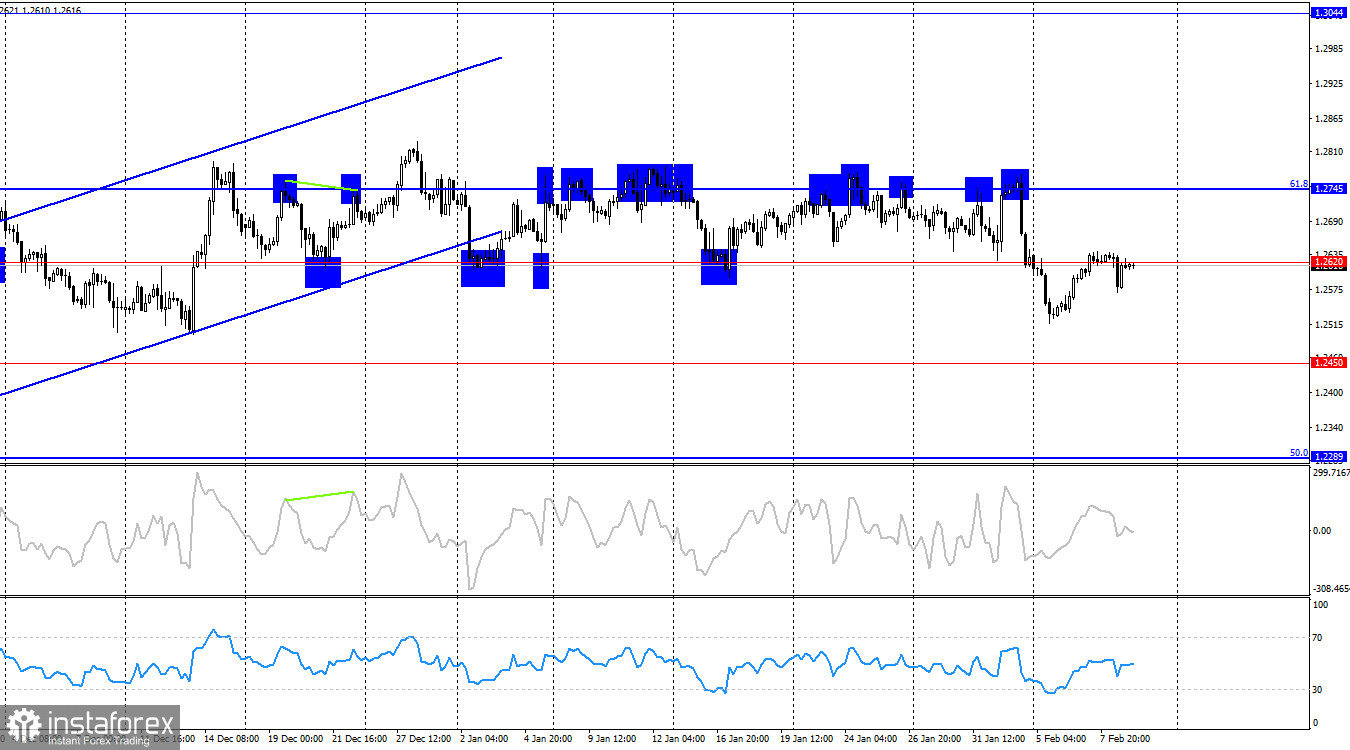The height and width of the screenshot is (750, 1350).
Task: Select the green divergence line on price chart
Action: [321, 185]
